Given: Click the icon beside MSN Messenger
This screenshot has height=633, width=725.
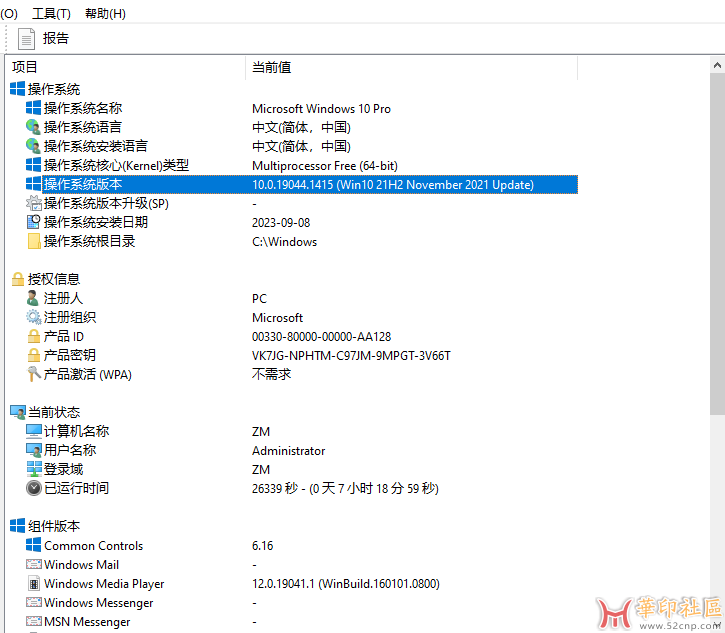Looking at the screenshot, I should 33,621.
